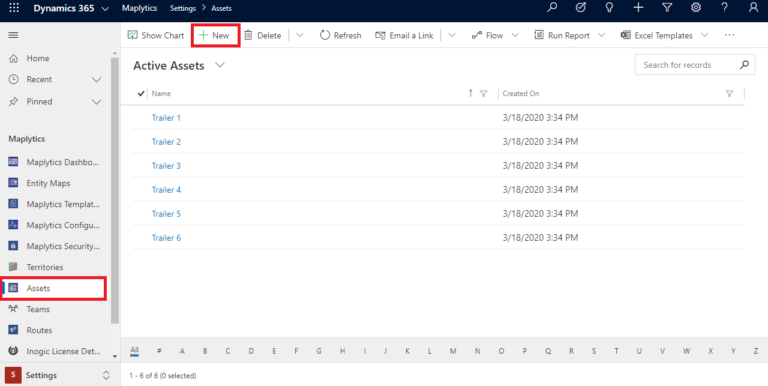The height and width of the screenshot is (386, 768).
Task: Open the Trailer 3 record
Action: 166,166
